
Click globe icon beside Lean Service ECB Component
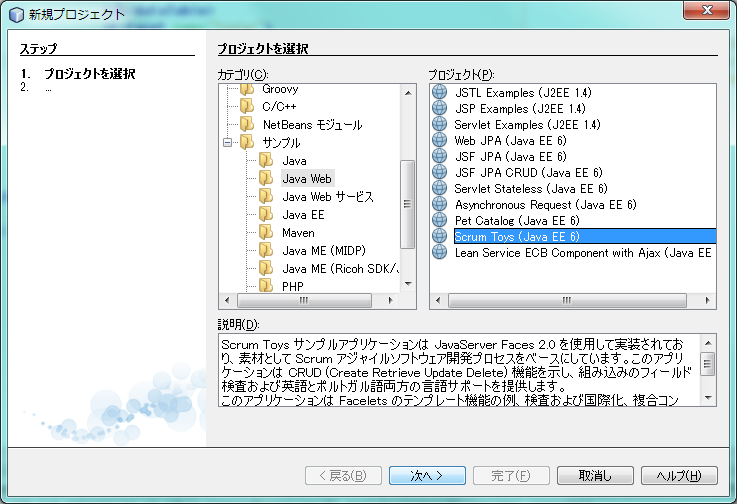click(439, 252)
